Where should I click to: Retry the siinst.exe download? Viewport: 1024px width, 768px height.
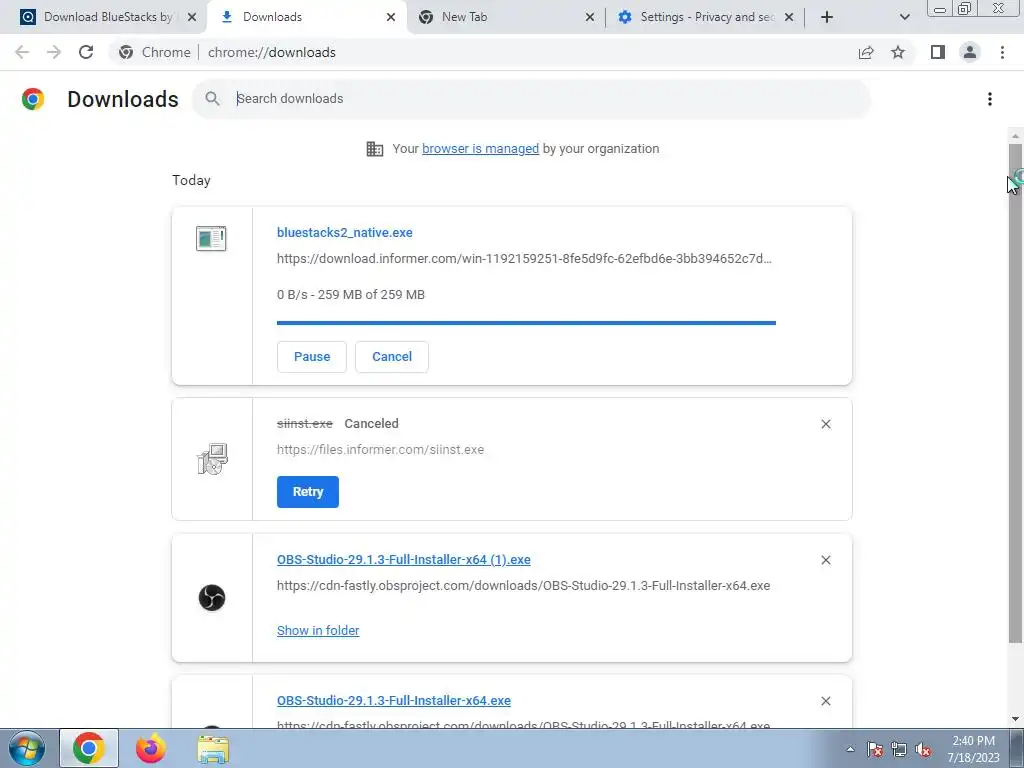pos(308,492)
